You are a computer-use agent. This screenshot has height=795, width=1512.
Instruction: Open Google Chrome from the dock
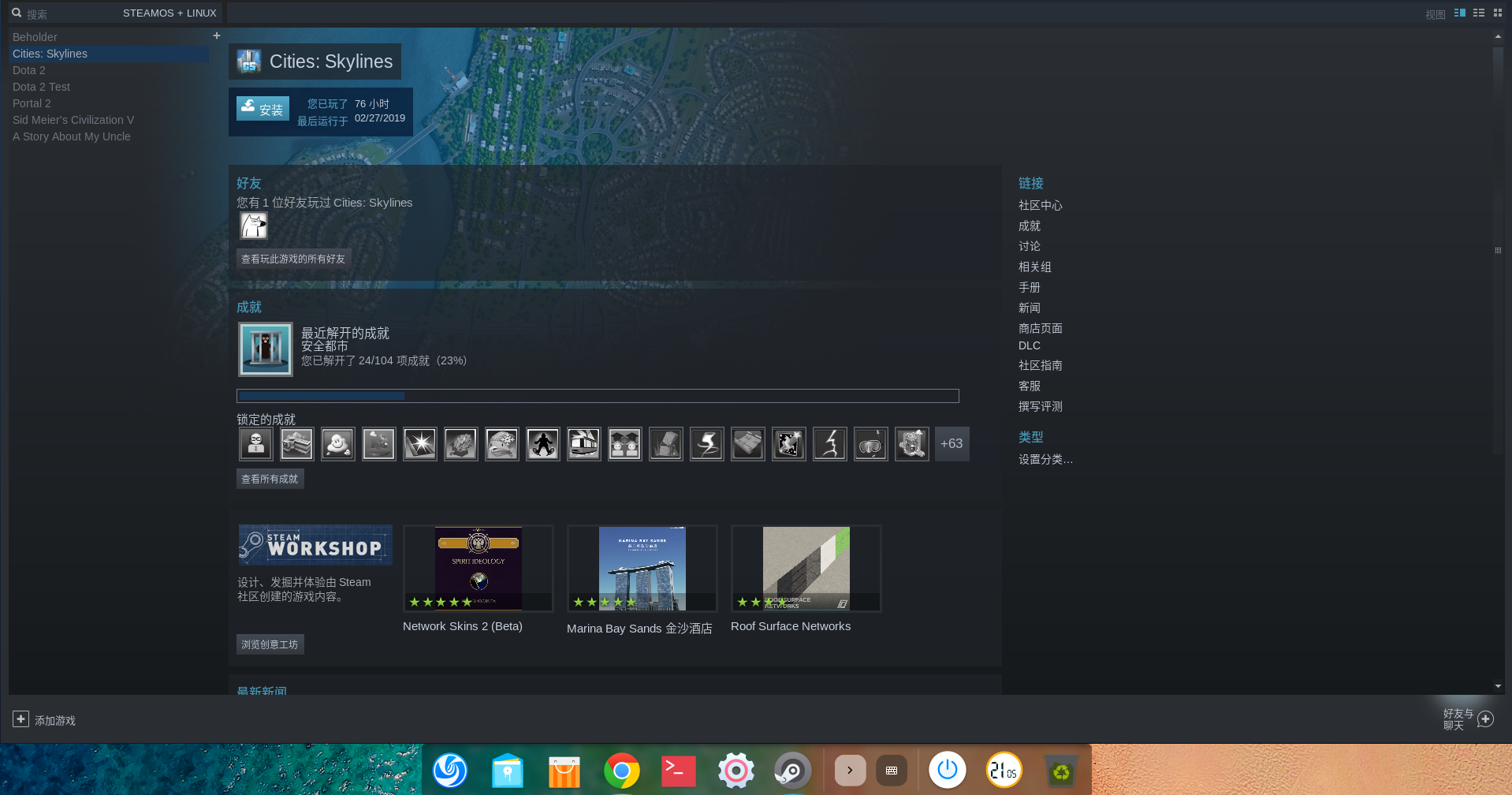coord(621,771)
